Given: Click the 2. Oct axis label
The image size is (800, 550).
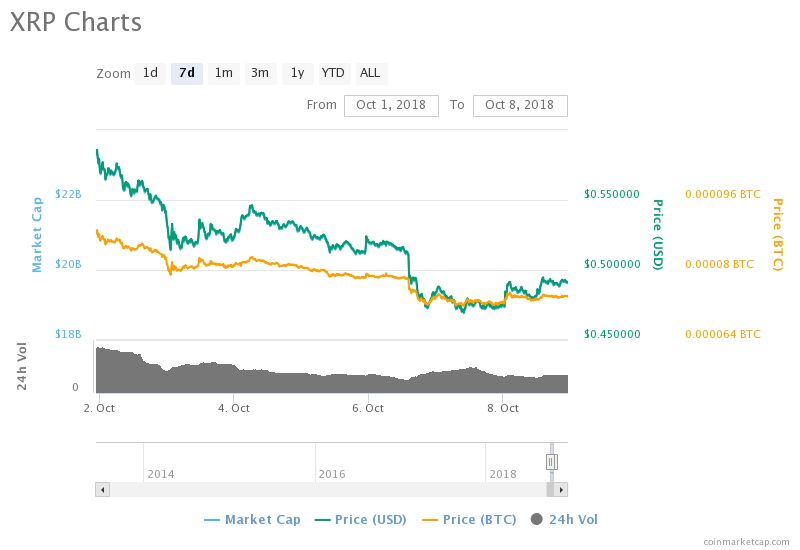Looking at the screenshot, I should pyautogui.click(x=99, y=408).
